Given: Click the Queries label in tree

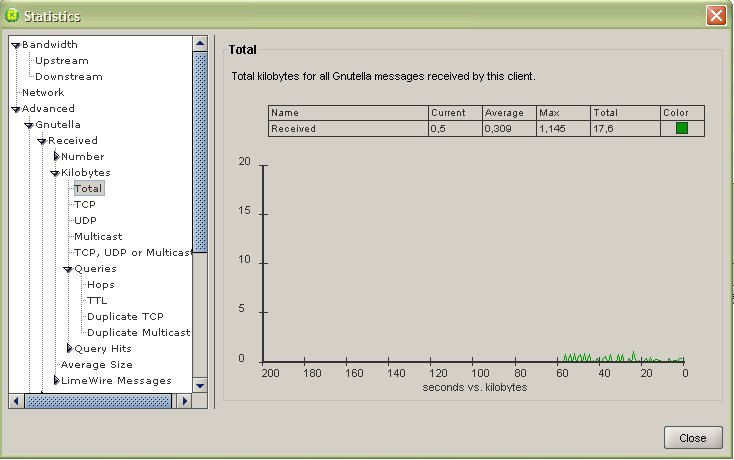Looking at the screenshot, I should 95,269.
